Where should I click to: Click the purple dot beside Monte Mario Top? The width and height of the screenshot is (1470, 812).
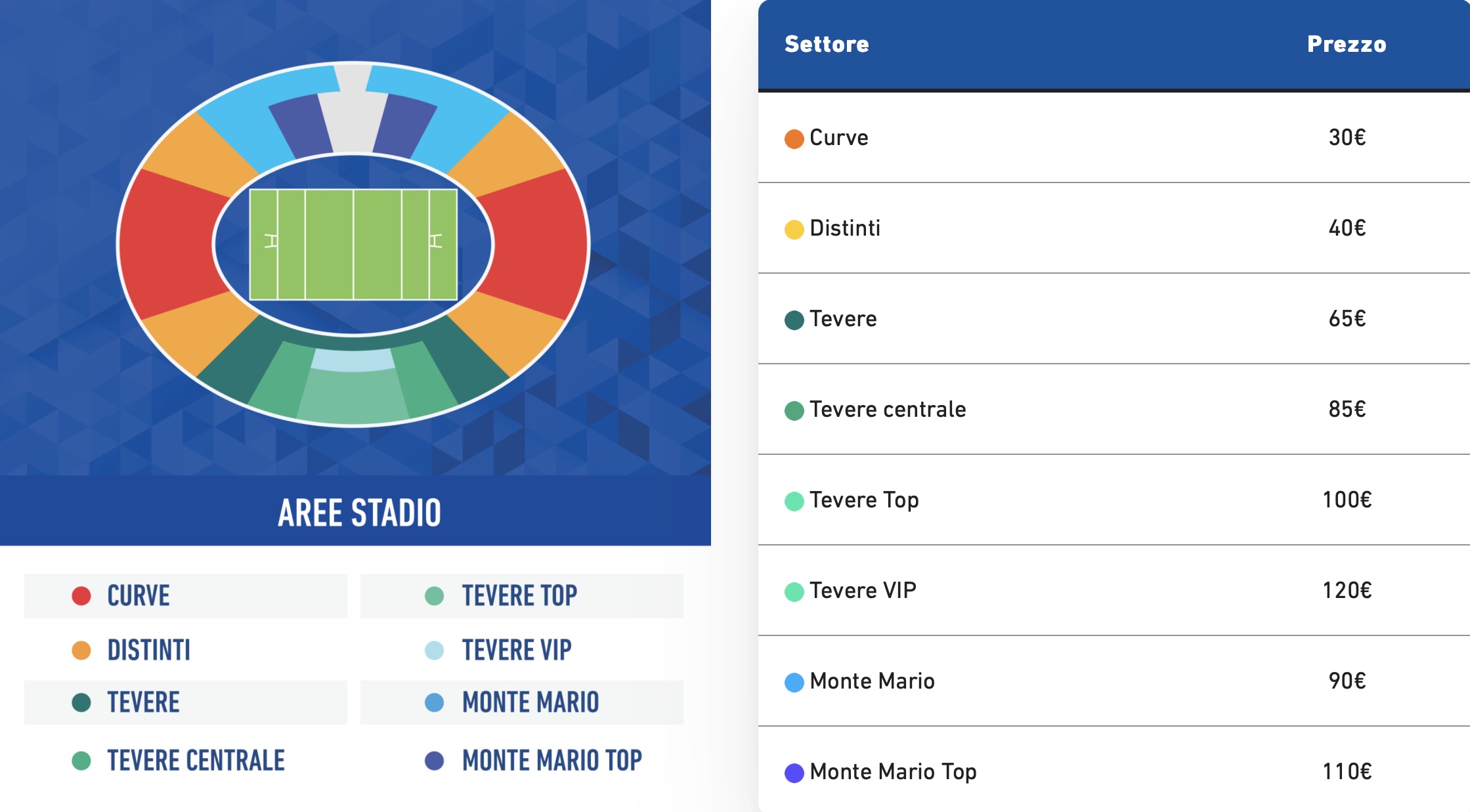pos(794,773)
